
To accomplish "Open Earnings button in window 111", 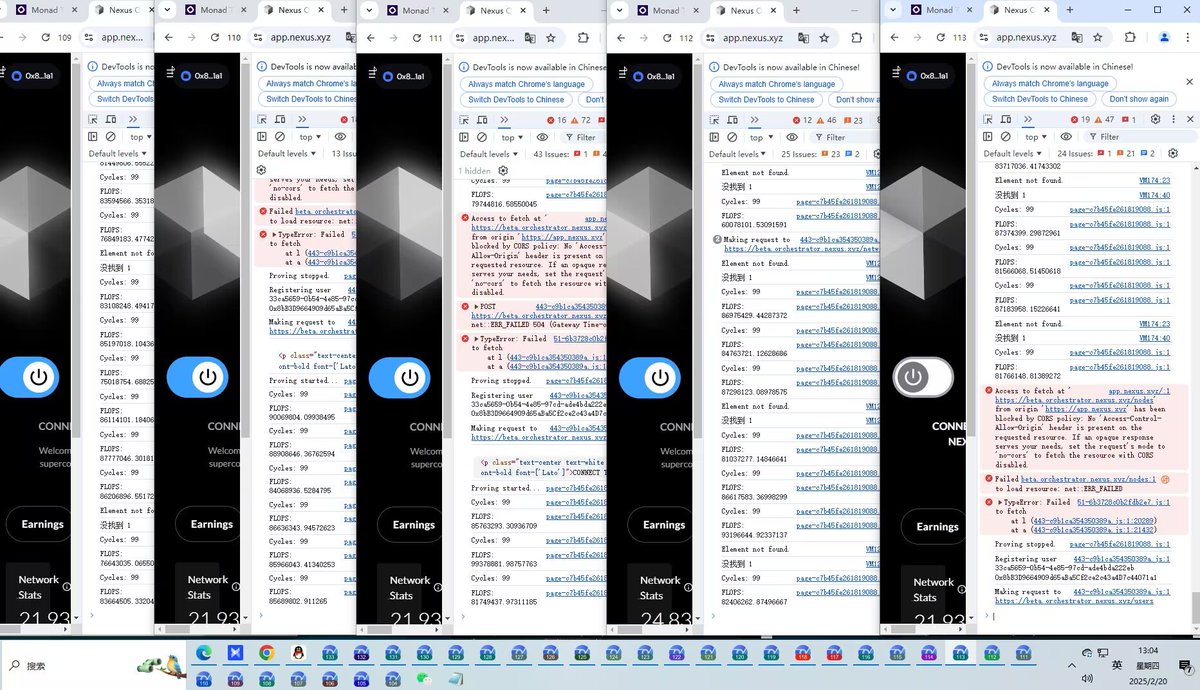I will (x=414, y=524).
